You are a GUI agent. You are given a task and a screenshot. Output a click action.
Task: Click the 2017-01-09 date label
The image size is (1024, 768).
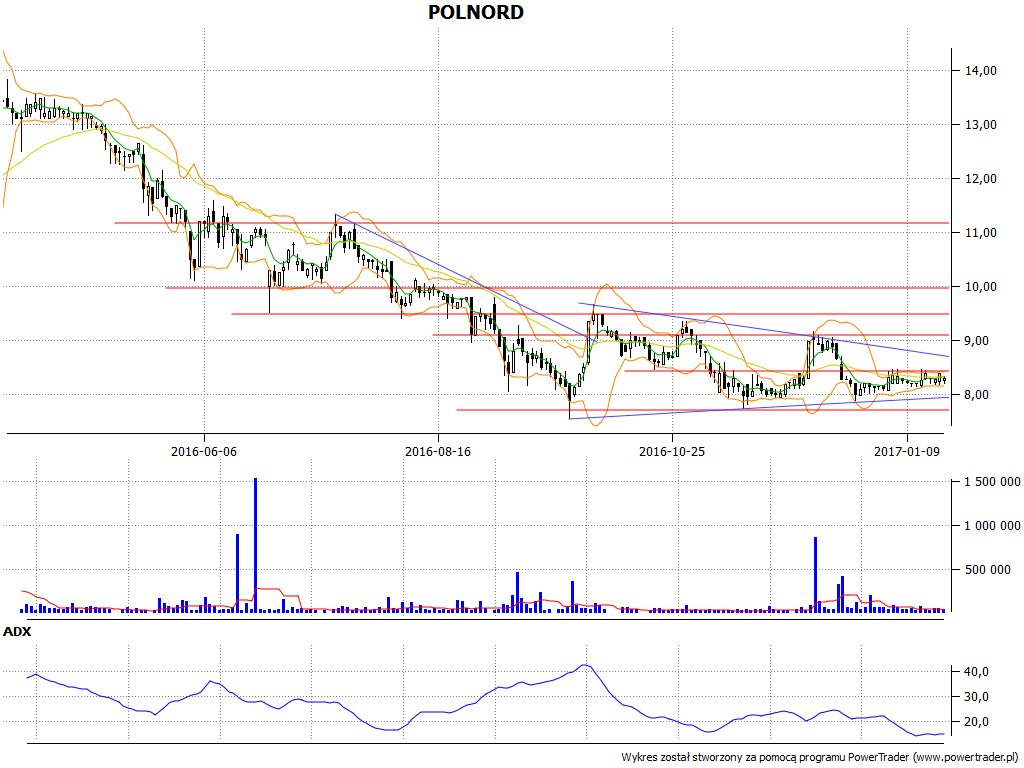(906, 451)
